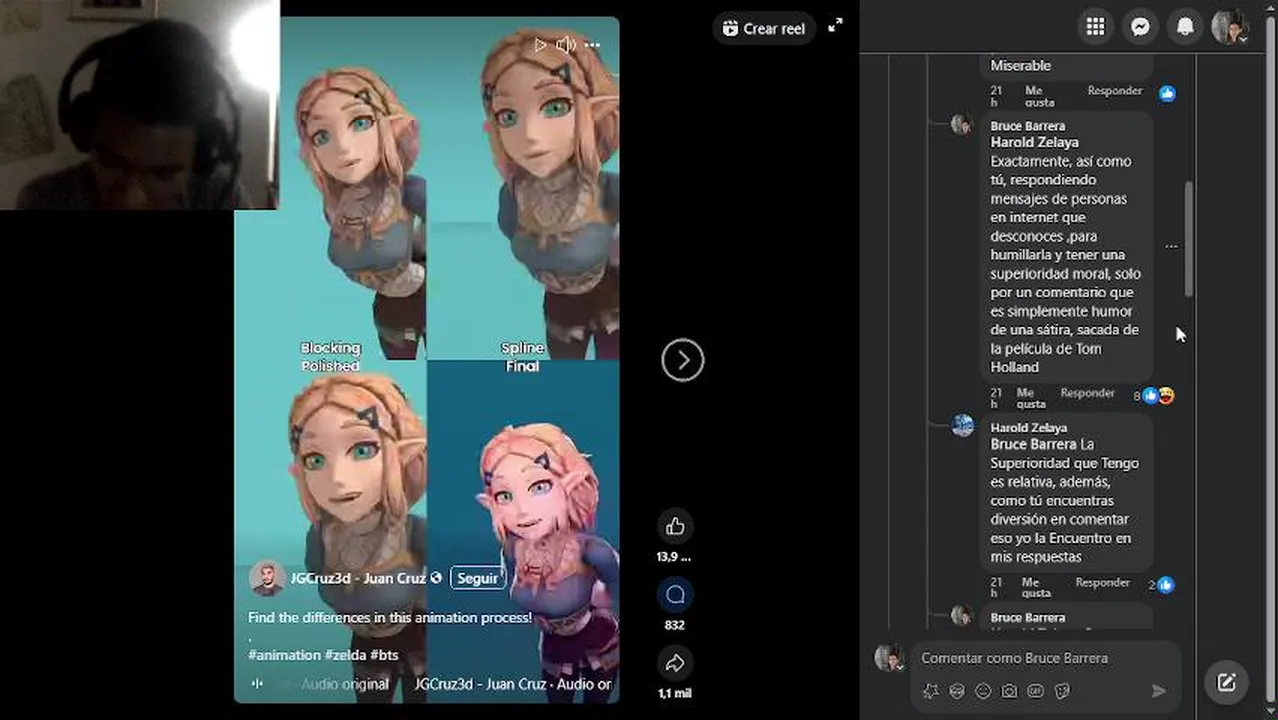Open the Facebook menu grid icon
The height and width of the screenshot is (720, 1278).
(1096, 27)
